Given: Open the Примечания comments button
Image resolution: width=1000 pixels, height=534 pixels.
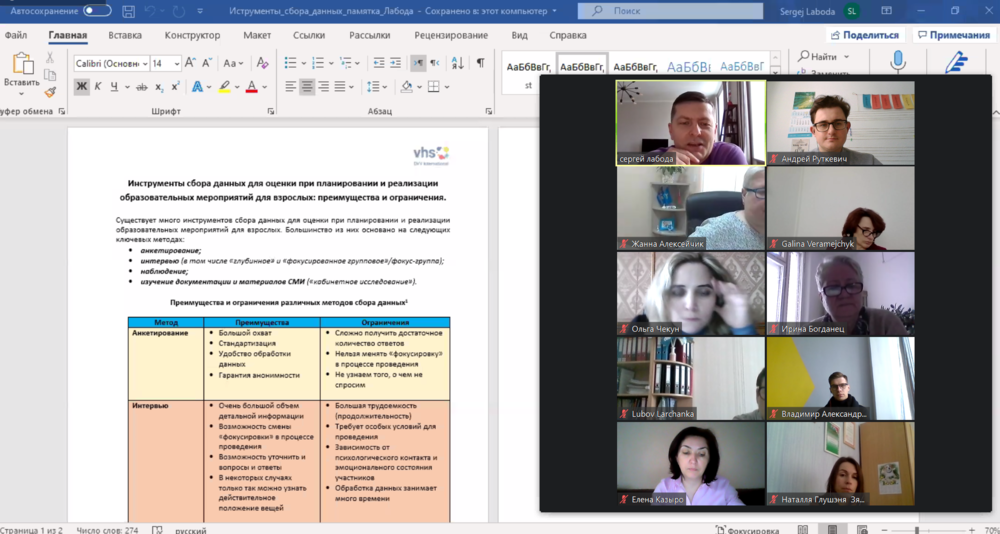Looking at the screenshot, I should [952, 35].
